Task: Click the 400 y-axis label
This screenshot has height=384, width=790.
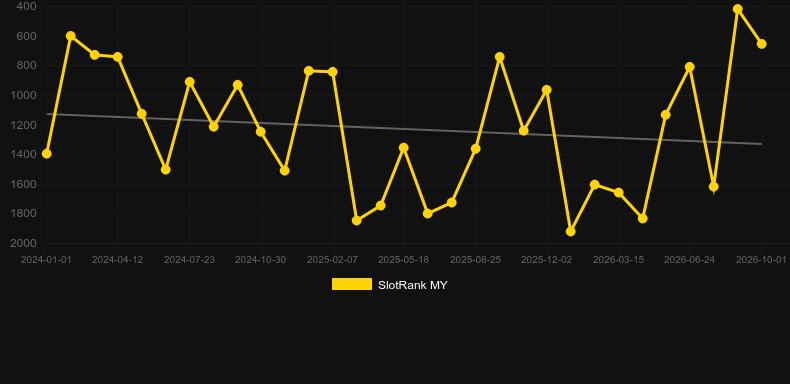Action: (26, 7)
